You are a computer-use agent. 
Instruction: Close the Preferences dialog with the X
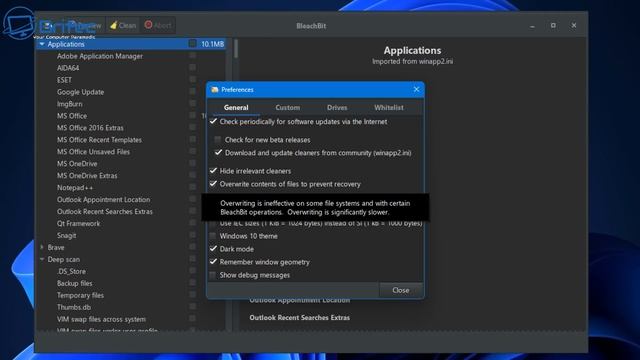pyautogui.click(x=416, y=89)
